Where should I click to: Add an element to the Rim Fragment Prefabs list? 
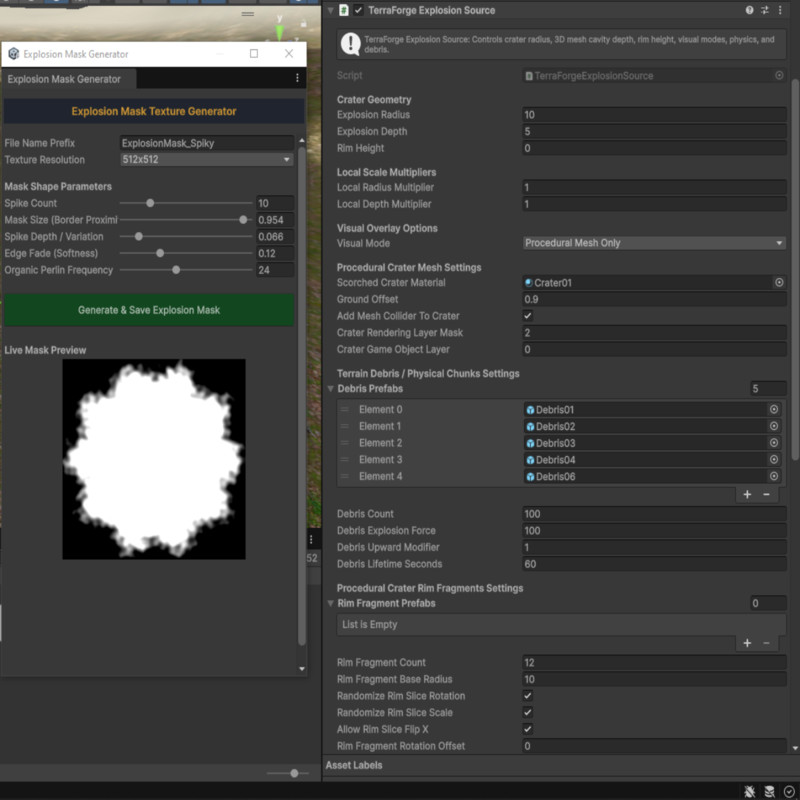(x=747, y=643)
